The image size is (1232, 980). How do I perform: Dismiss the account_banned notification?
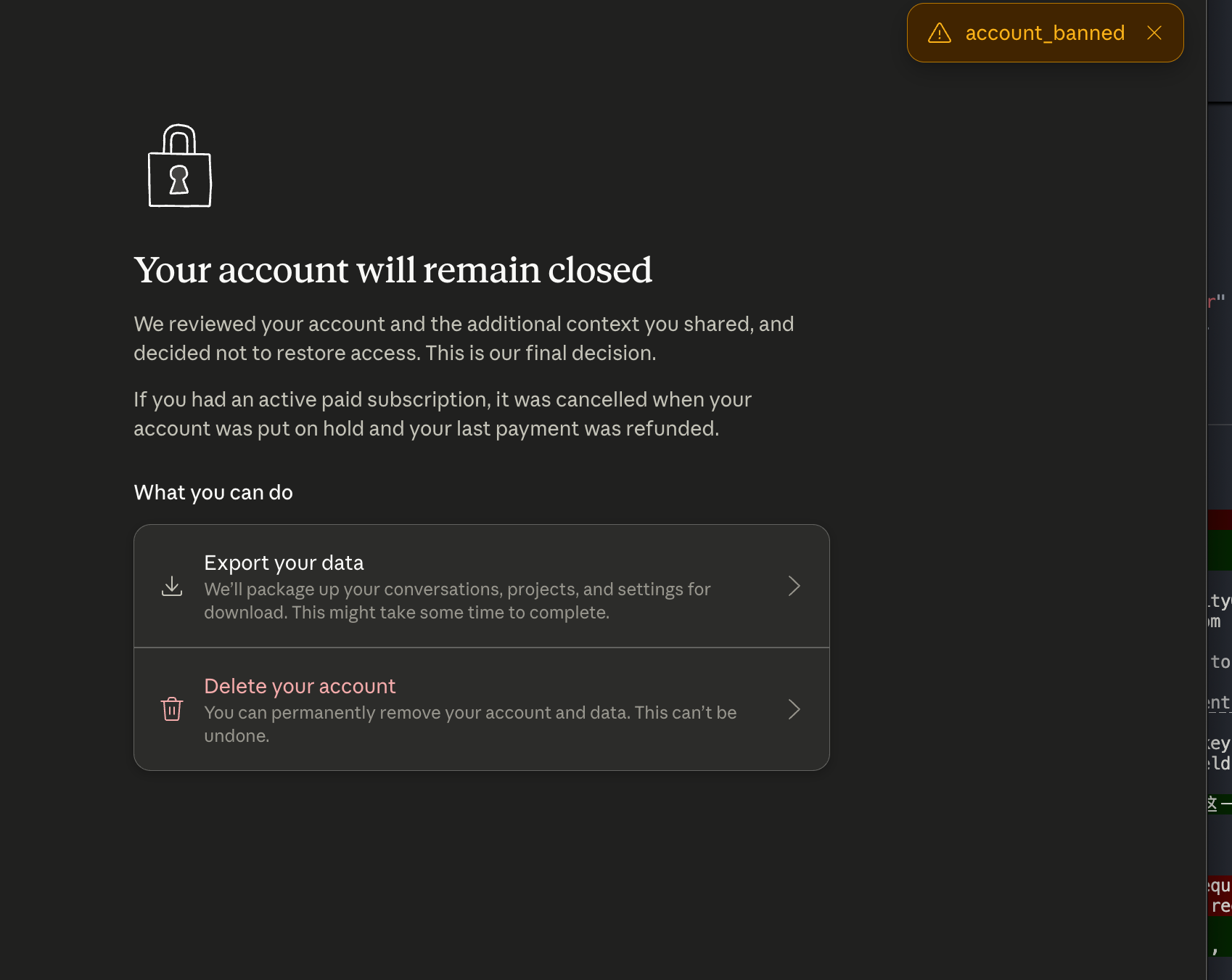click(1154, 33)
